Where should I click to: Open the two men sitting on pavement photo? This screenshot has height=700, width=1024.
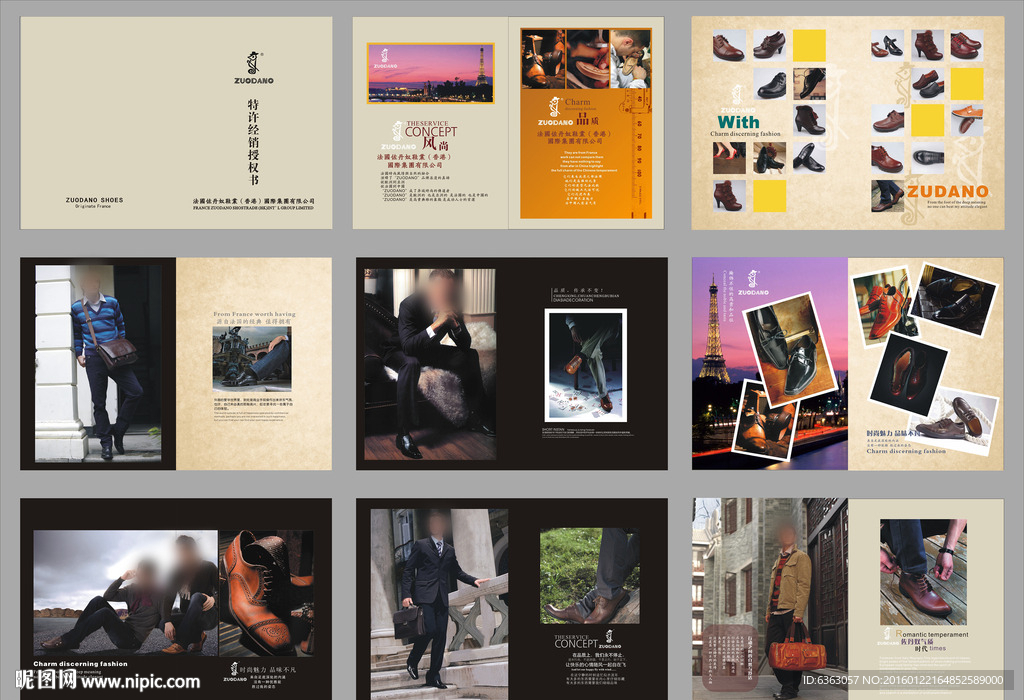tap(125, 593)
